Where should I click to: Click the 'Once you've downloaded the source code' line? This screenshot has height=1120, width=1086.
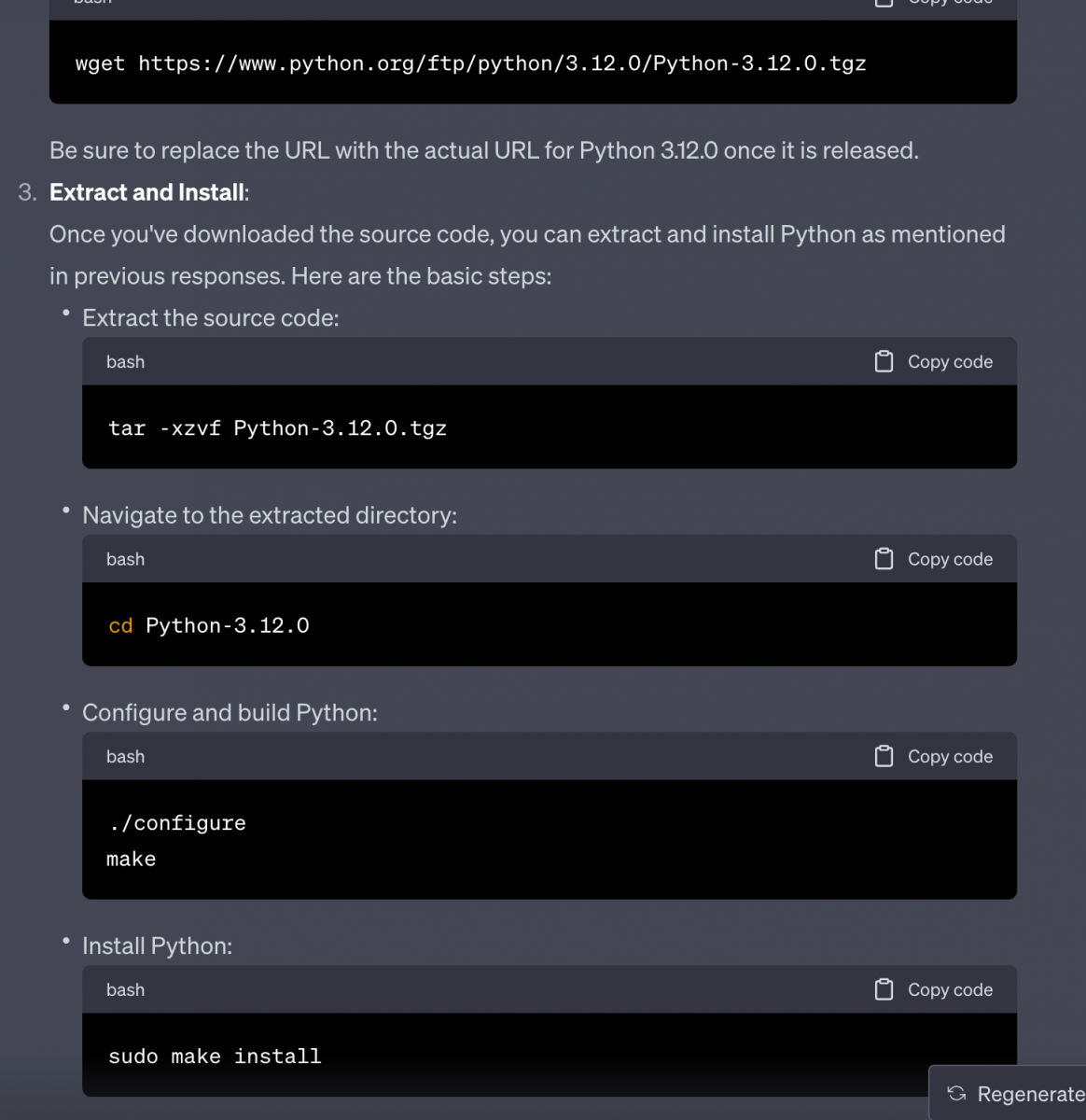(527, 234)
